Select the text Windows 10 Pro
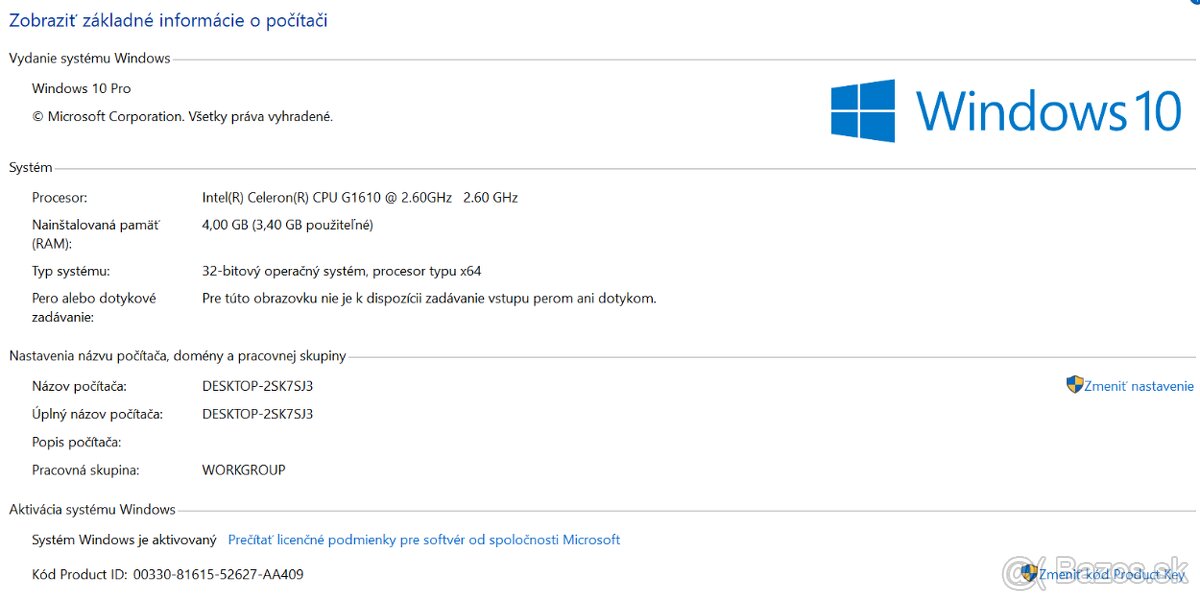 pos(81,88)
